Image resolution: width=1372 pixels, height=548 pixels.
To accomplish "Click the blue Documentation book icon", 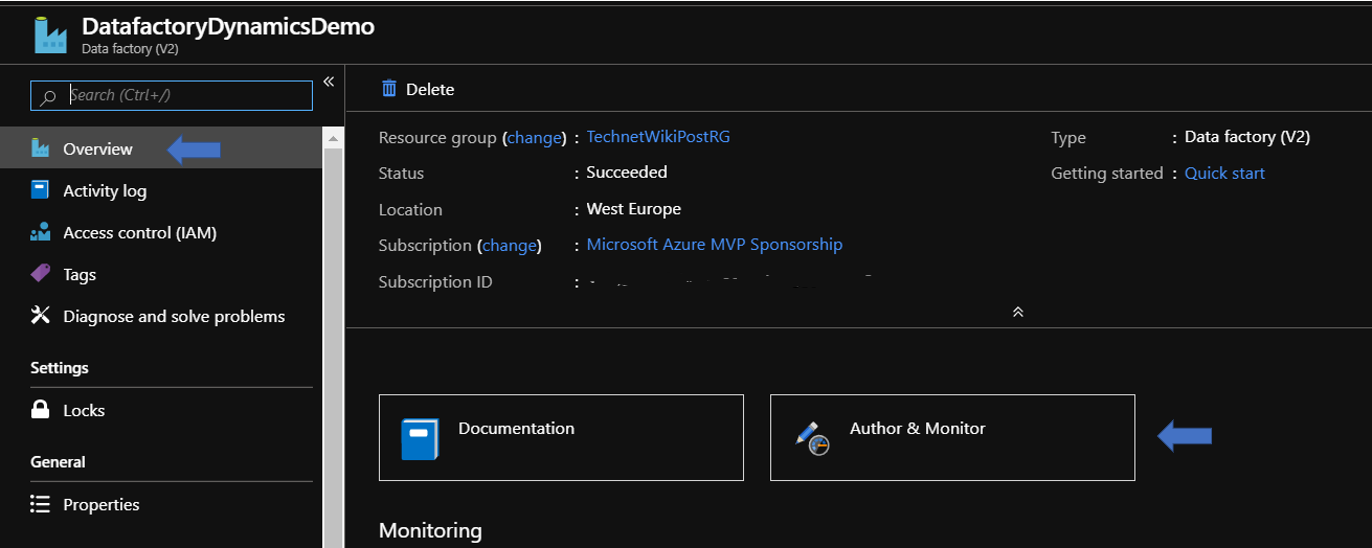I will pos(420,439).
